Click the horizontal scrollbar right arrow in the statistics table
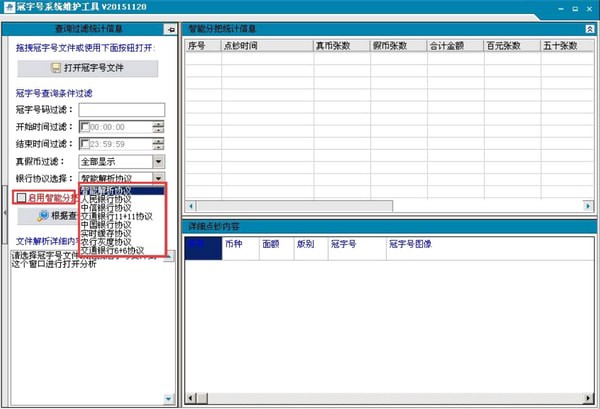 pyautogui.click(x=587, y=203)
